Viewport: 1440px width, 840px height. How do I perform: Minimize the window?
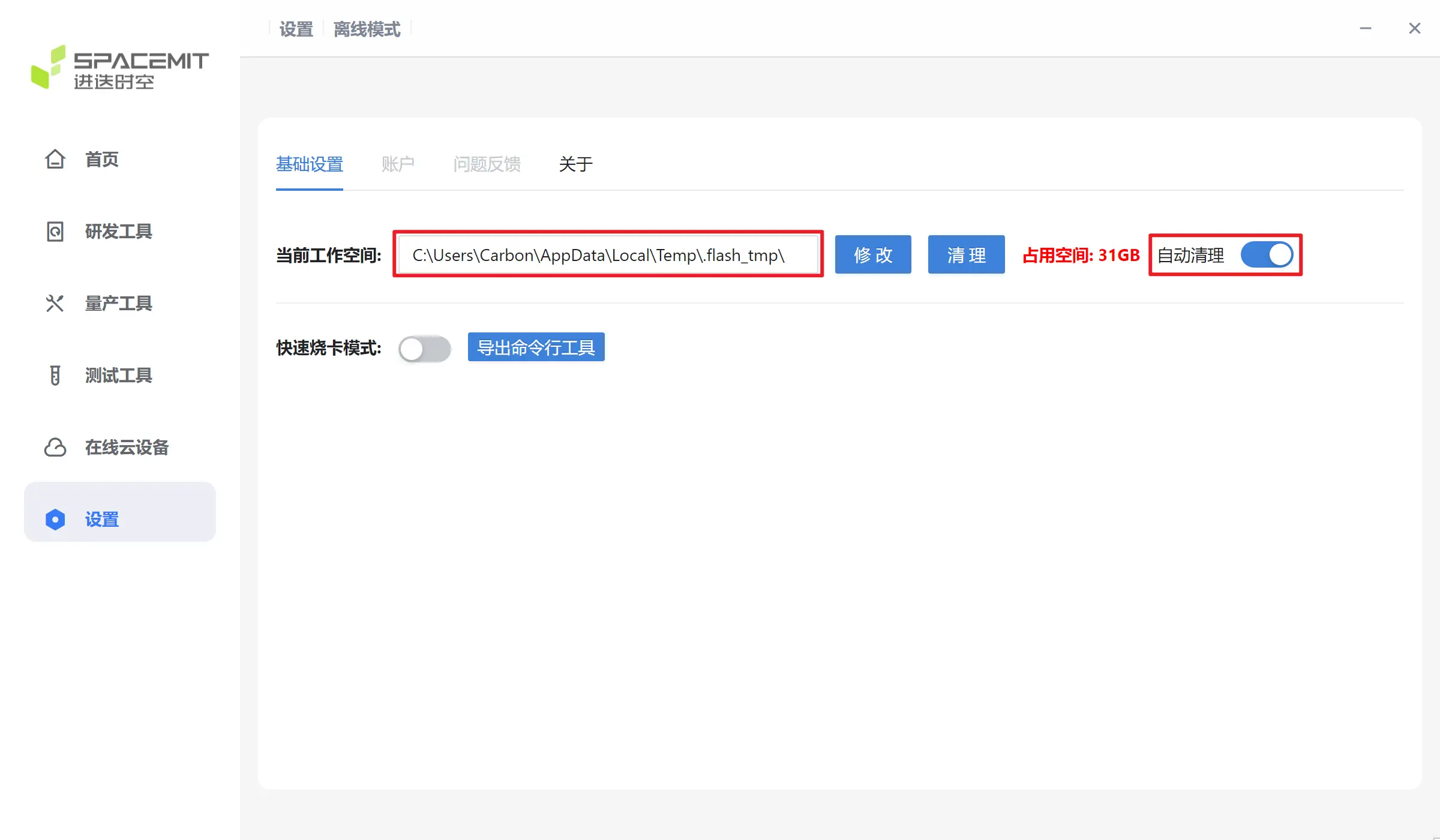(x=1366, y=28)
